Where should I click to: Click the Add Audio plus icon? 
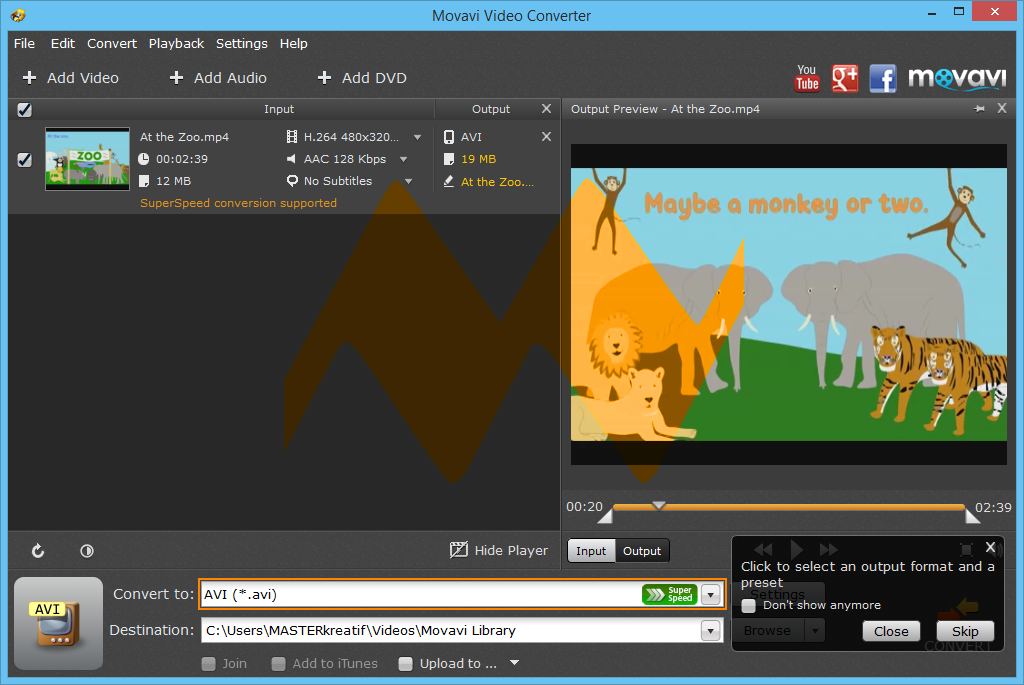point(176,78)
